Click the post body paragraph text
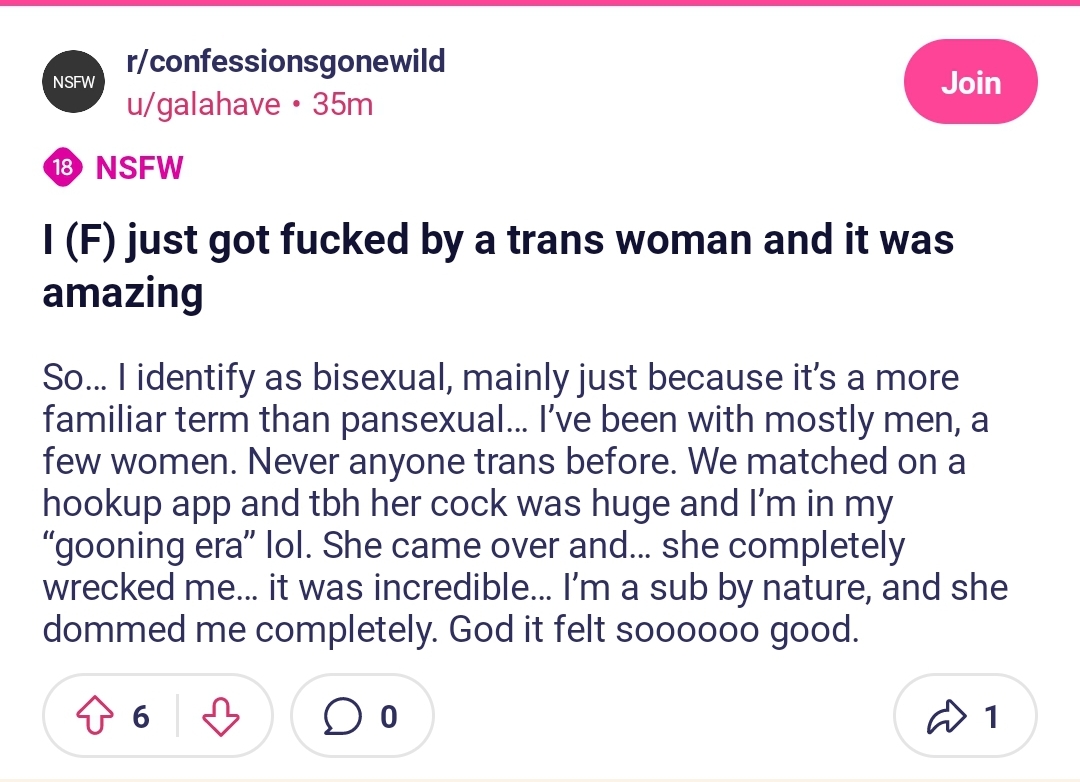Viewport: 1080px width, 782px height. tap(525, 503)
